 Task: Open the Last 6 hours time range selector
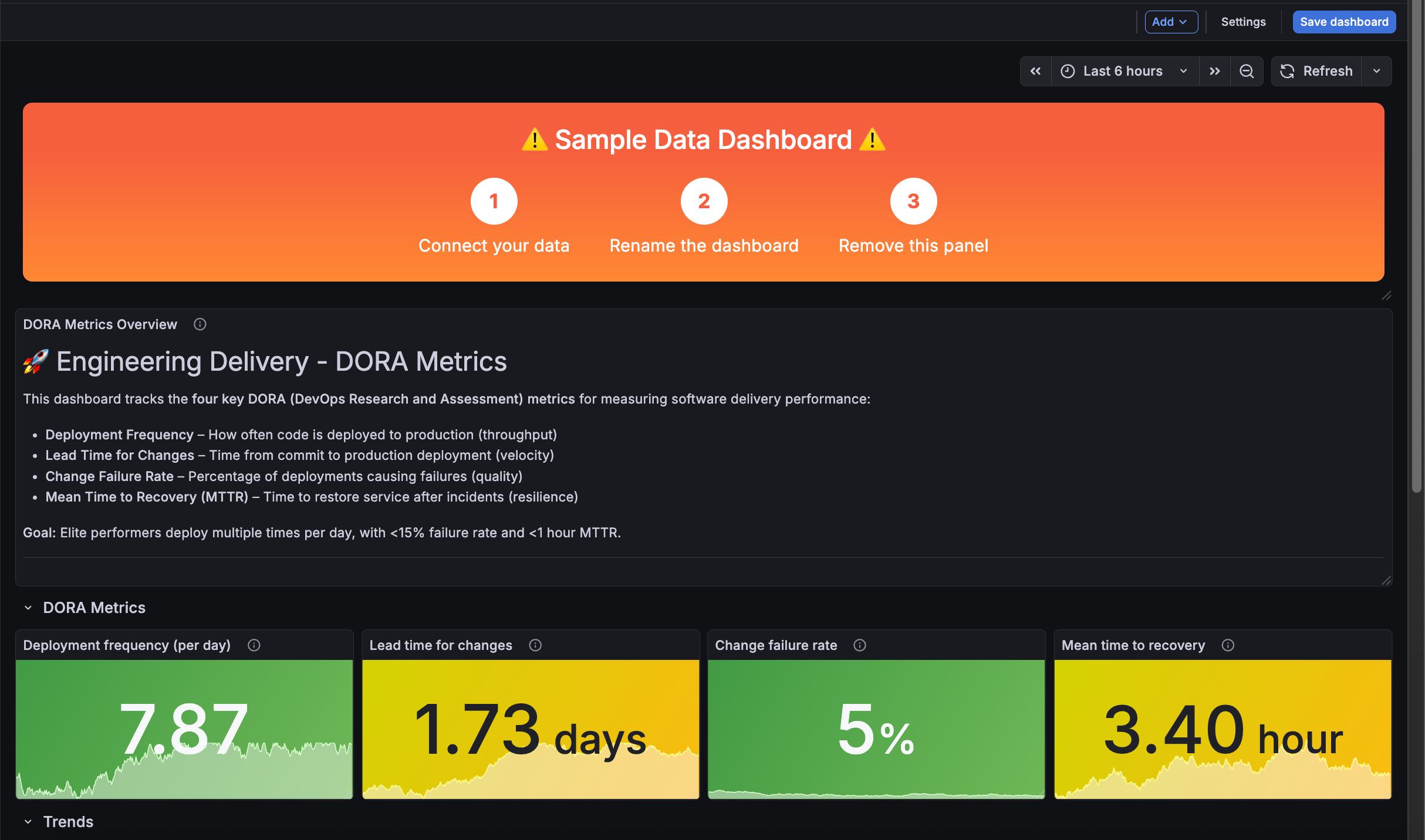coord(1123,71)
